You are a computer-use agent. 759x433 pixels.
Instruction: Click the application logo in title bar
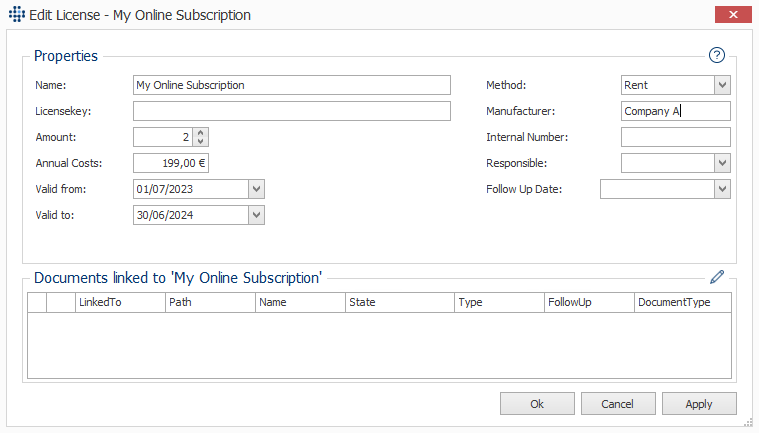16,15
